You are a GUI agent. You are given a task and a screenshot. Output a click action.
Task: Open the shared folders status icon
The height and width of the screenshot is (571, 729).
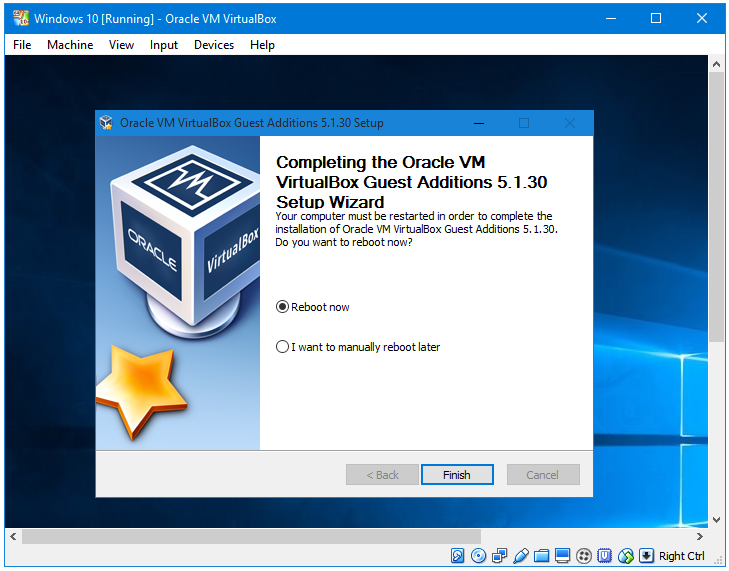click(x=542, y=556)
